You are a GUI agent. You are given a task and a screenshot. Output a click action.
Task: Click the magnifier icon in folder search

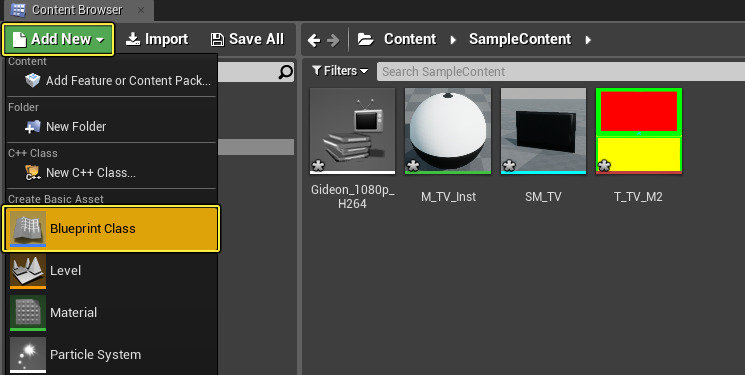point(285,72)
